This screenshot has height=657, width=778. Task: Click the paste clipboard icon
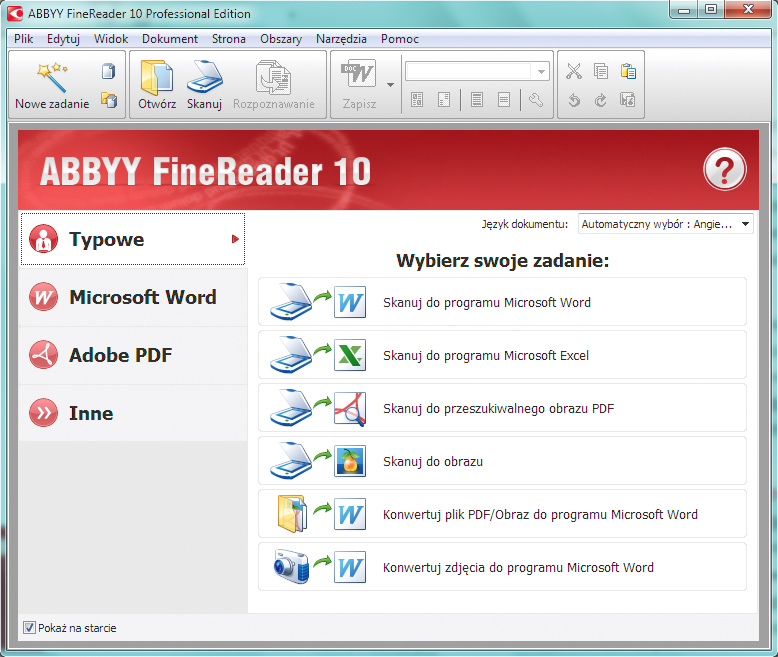tap(628, 71)
